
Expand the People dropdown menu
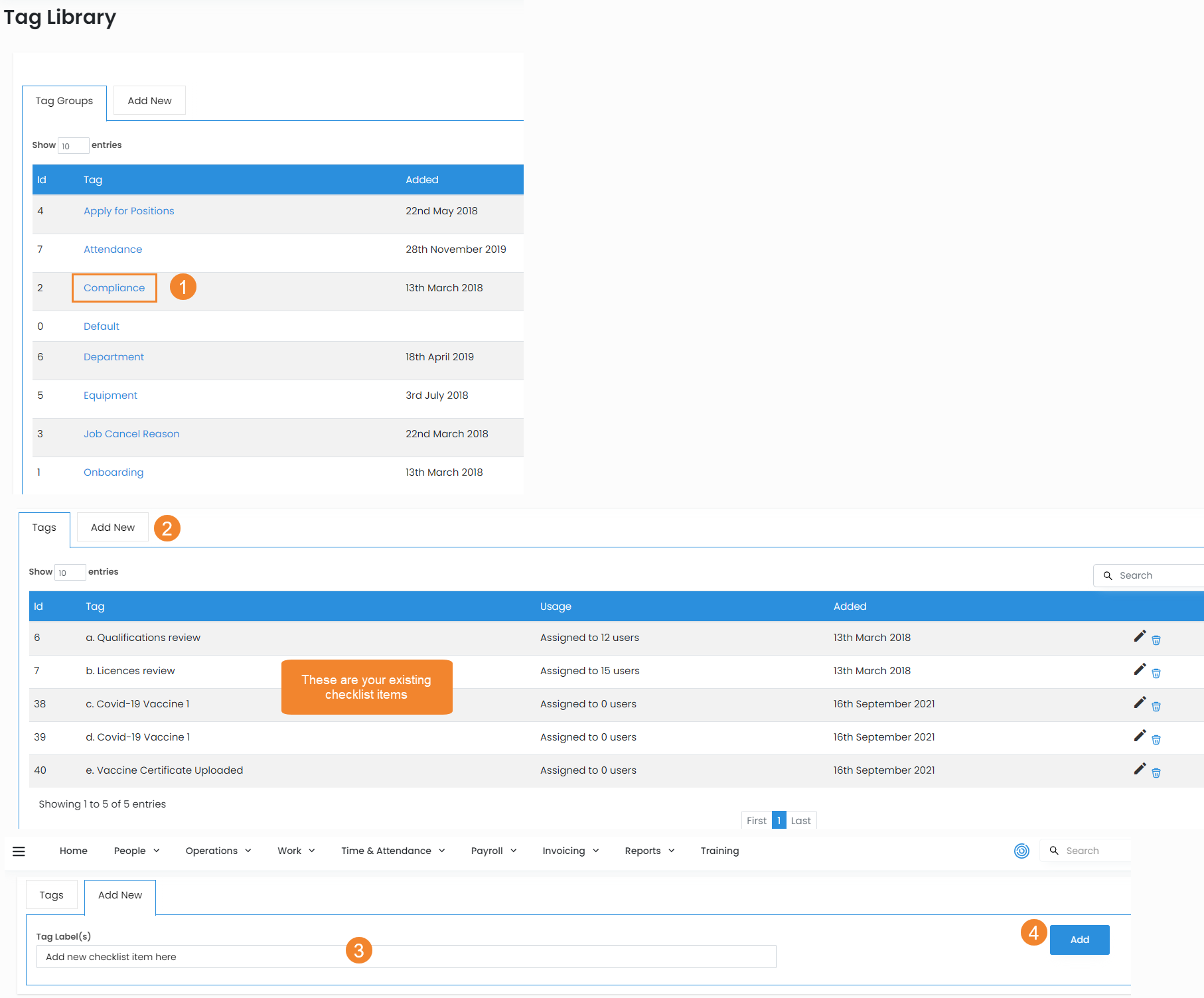(136, 851)
